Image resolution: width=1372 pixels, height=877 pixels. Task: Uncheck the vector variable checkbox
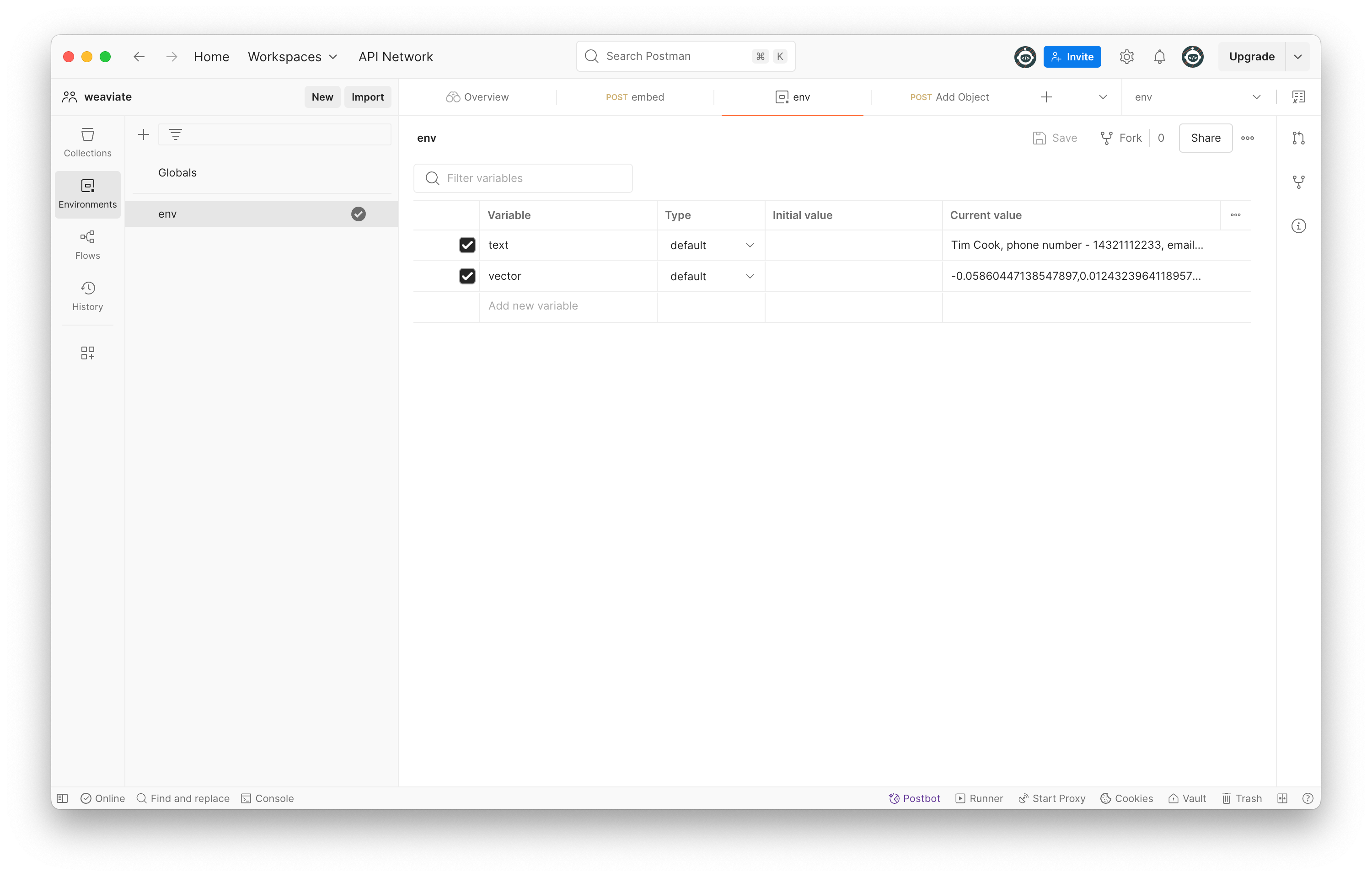point(467,276)
